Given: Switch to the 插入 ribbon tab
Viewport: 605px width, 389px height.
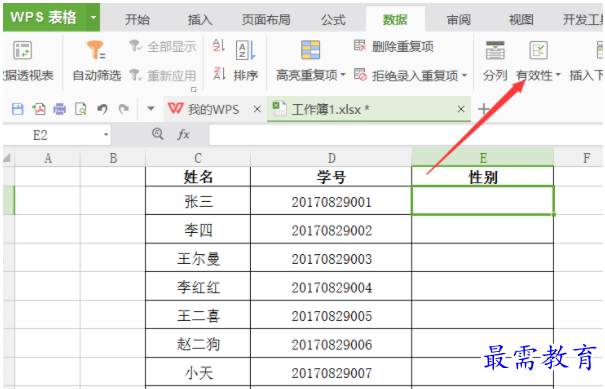Looking at the screenshot, I should (x=199, y=19).
